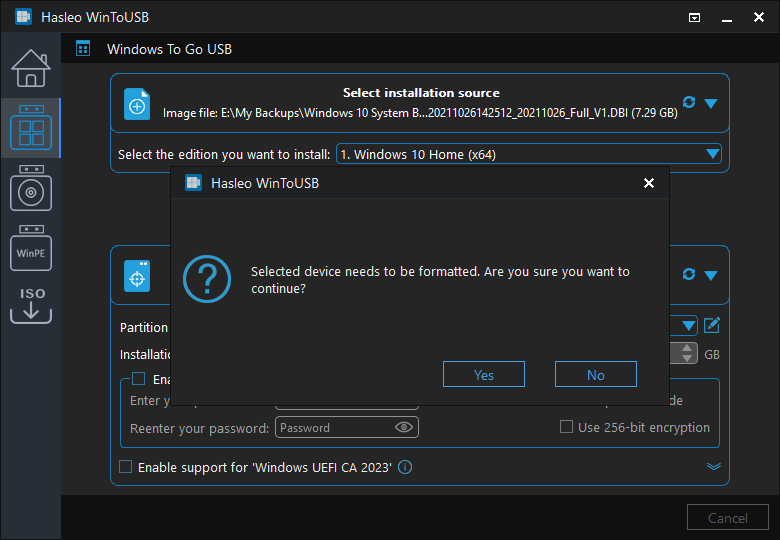The image size is (780, 540).
Task: Click the image file path text
Action: (420, 113)
